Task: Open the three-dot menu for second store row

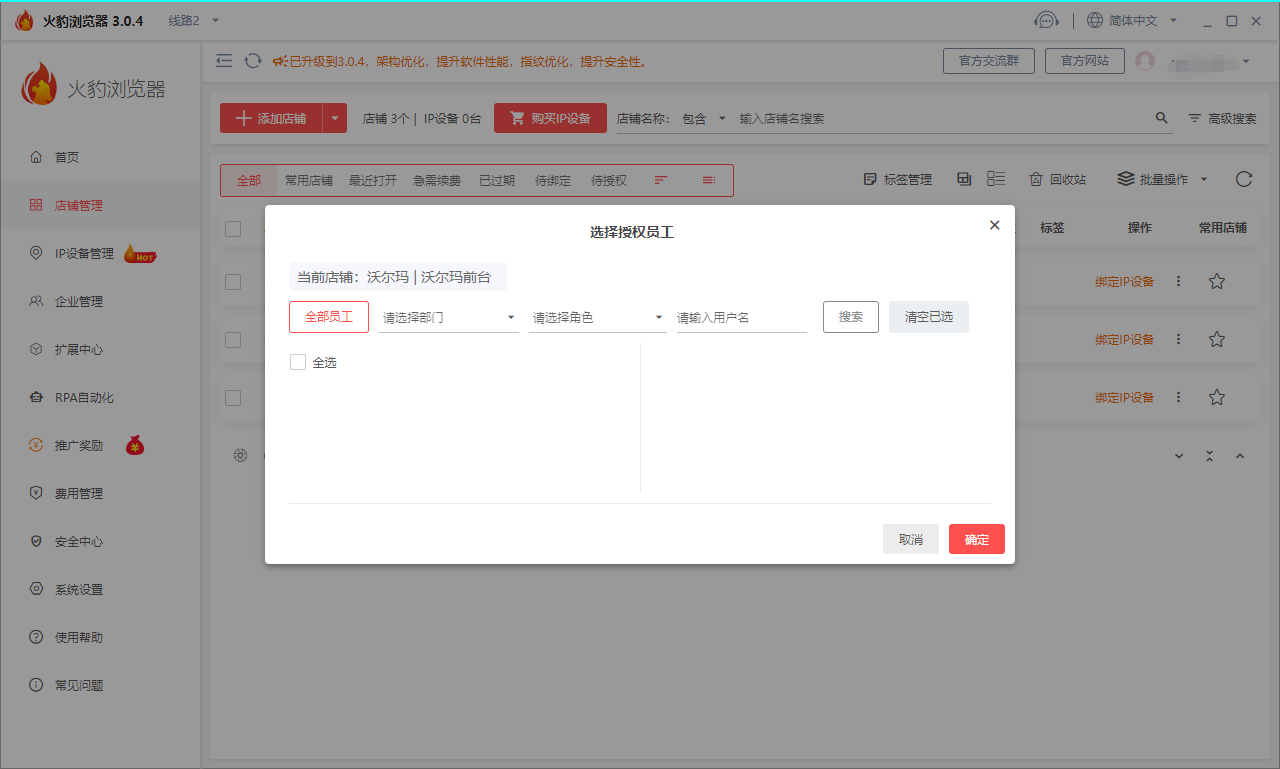Action: (x=1178, y=340)
